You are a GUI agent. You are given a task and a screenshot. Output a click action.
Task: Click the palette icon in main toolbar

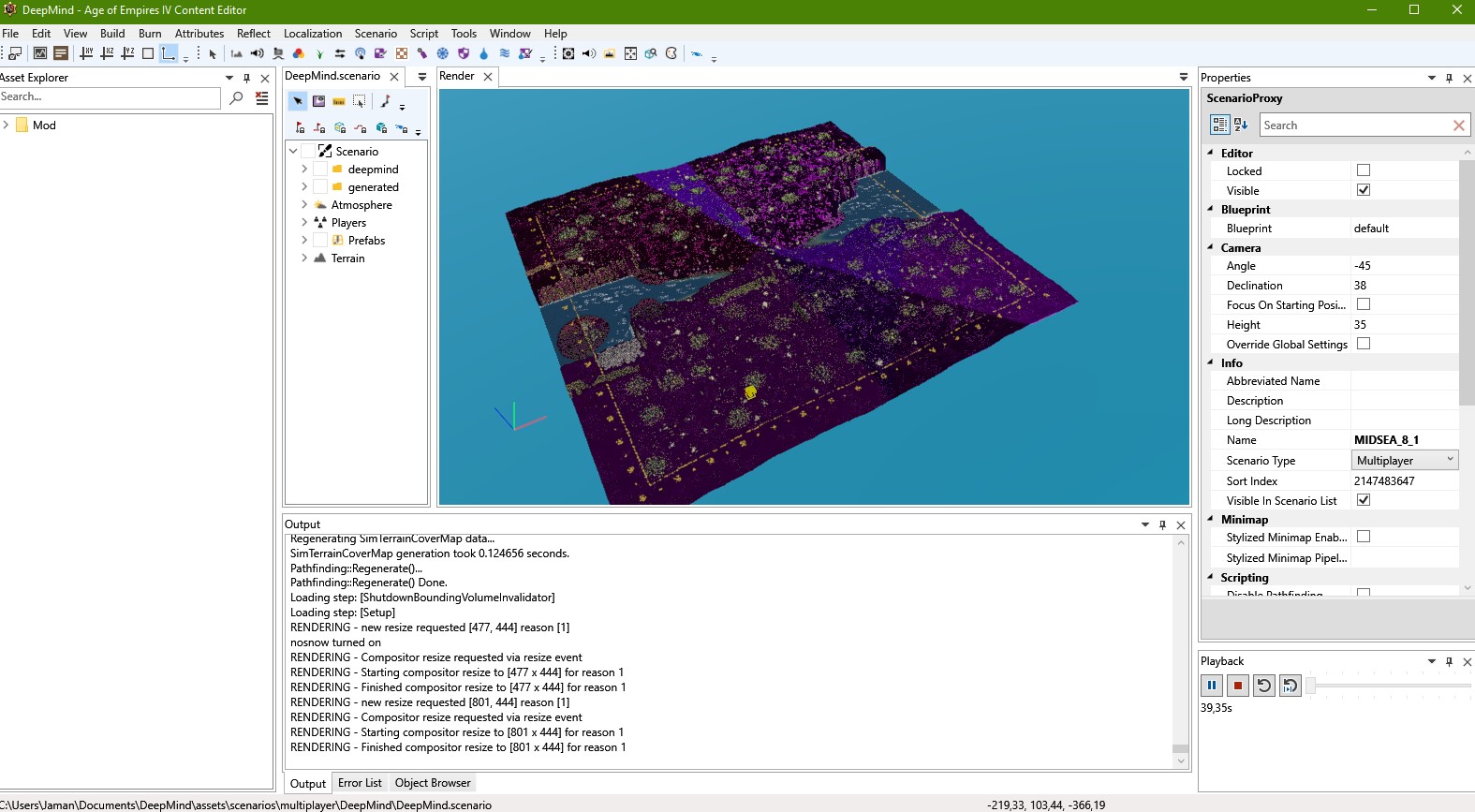[x=671, y=53]
